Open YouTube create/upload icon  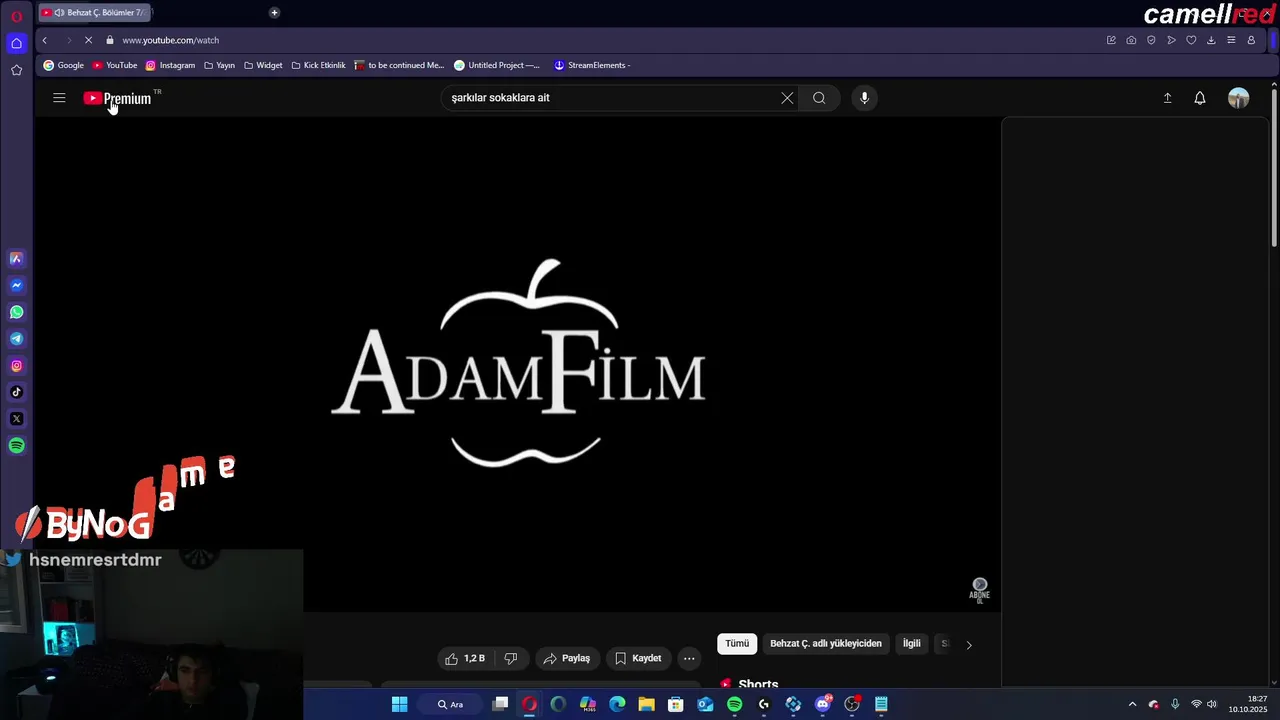pos(1167,98)
